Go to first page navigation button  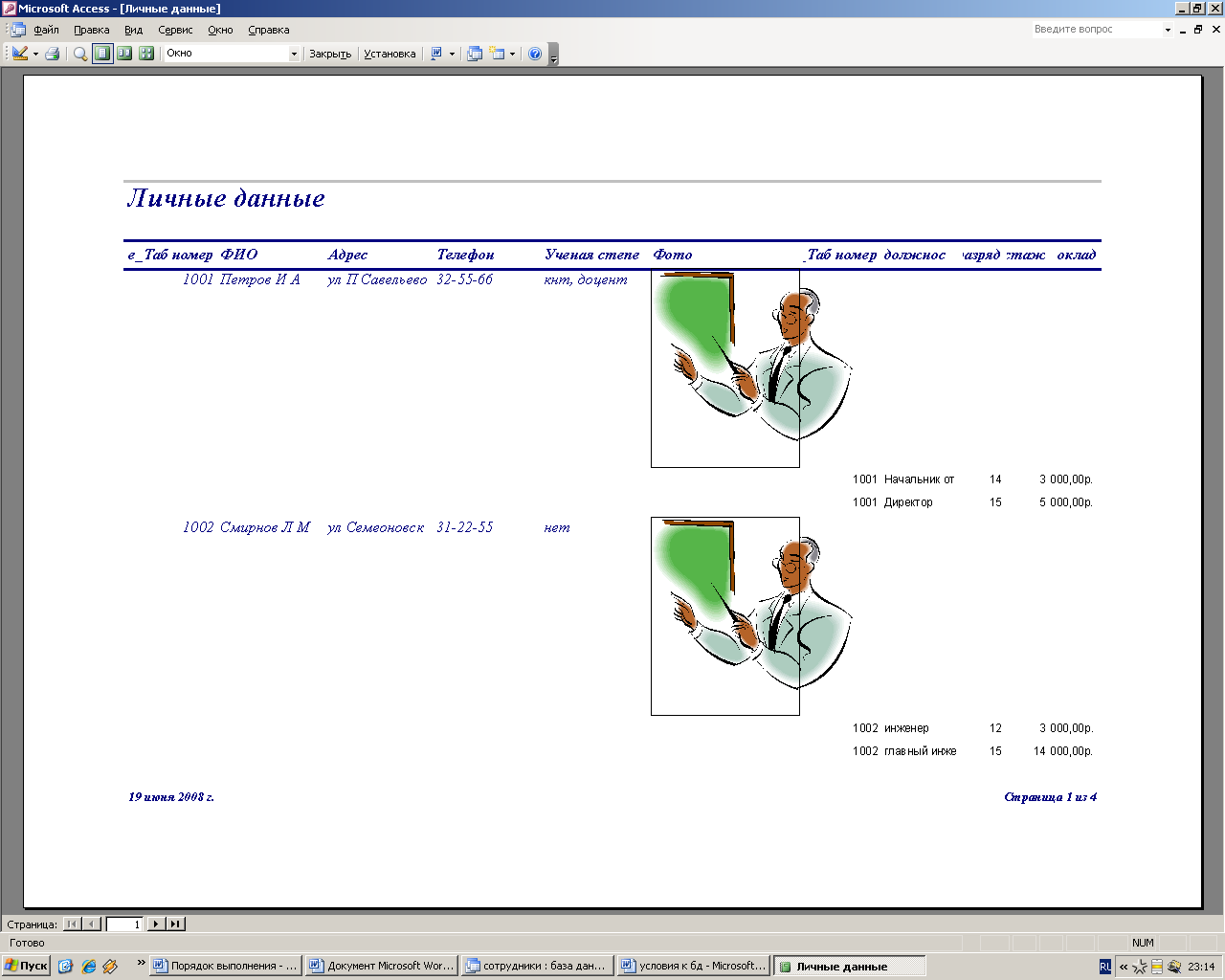pyautogui.click(x=72, y=924)
